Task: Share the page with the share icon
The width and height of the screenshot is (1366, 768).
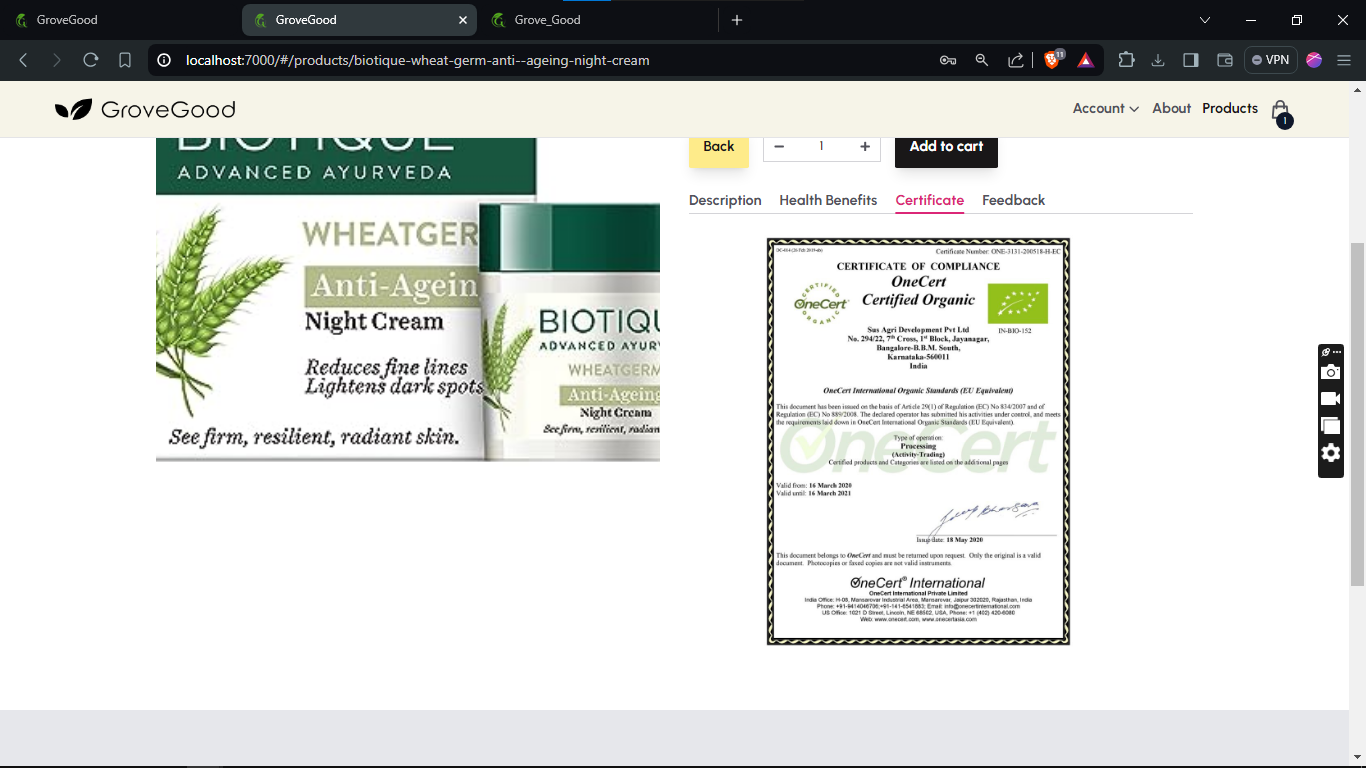Action: tap(1016, 60)
